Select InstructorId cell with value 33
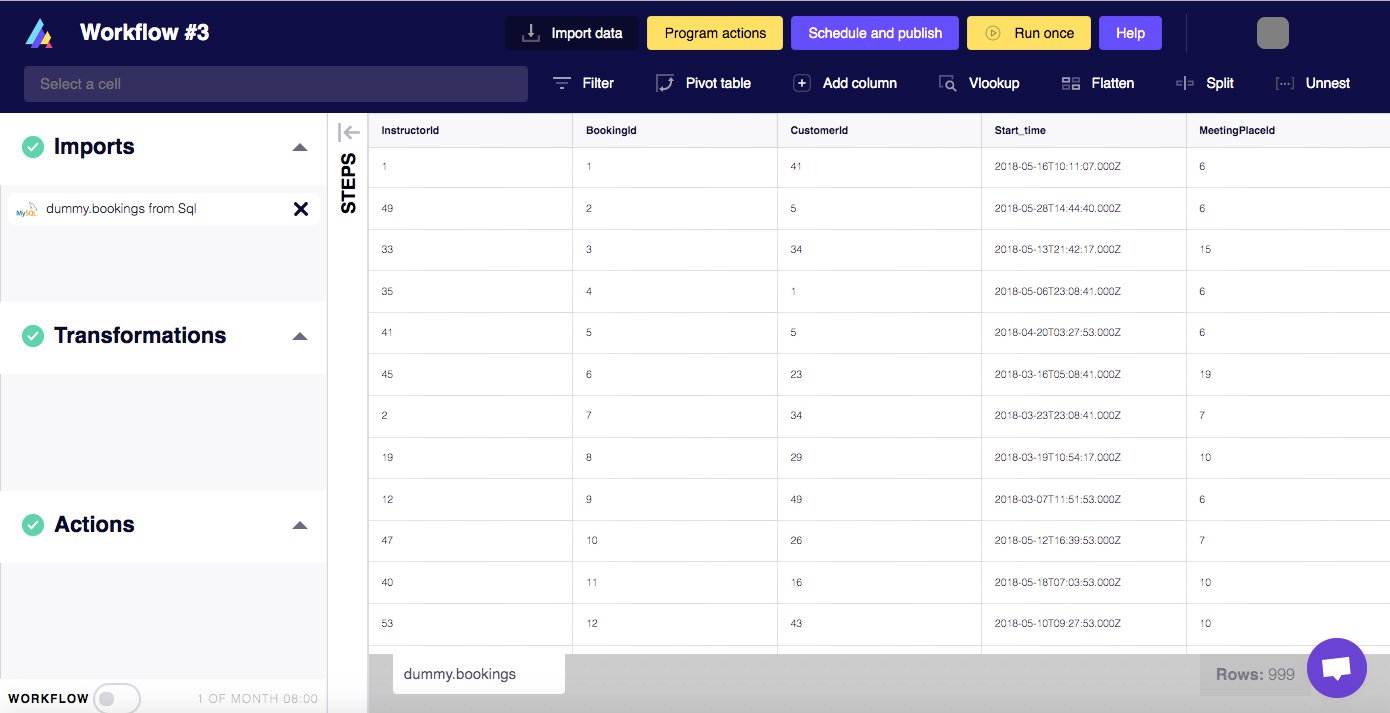Screen dimensions: 1390x713 pyautogui.click(x=470, y=250)
